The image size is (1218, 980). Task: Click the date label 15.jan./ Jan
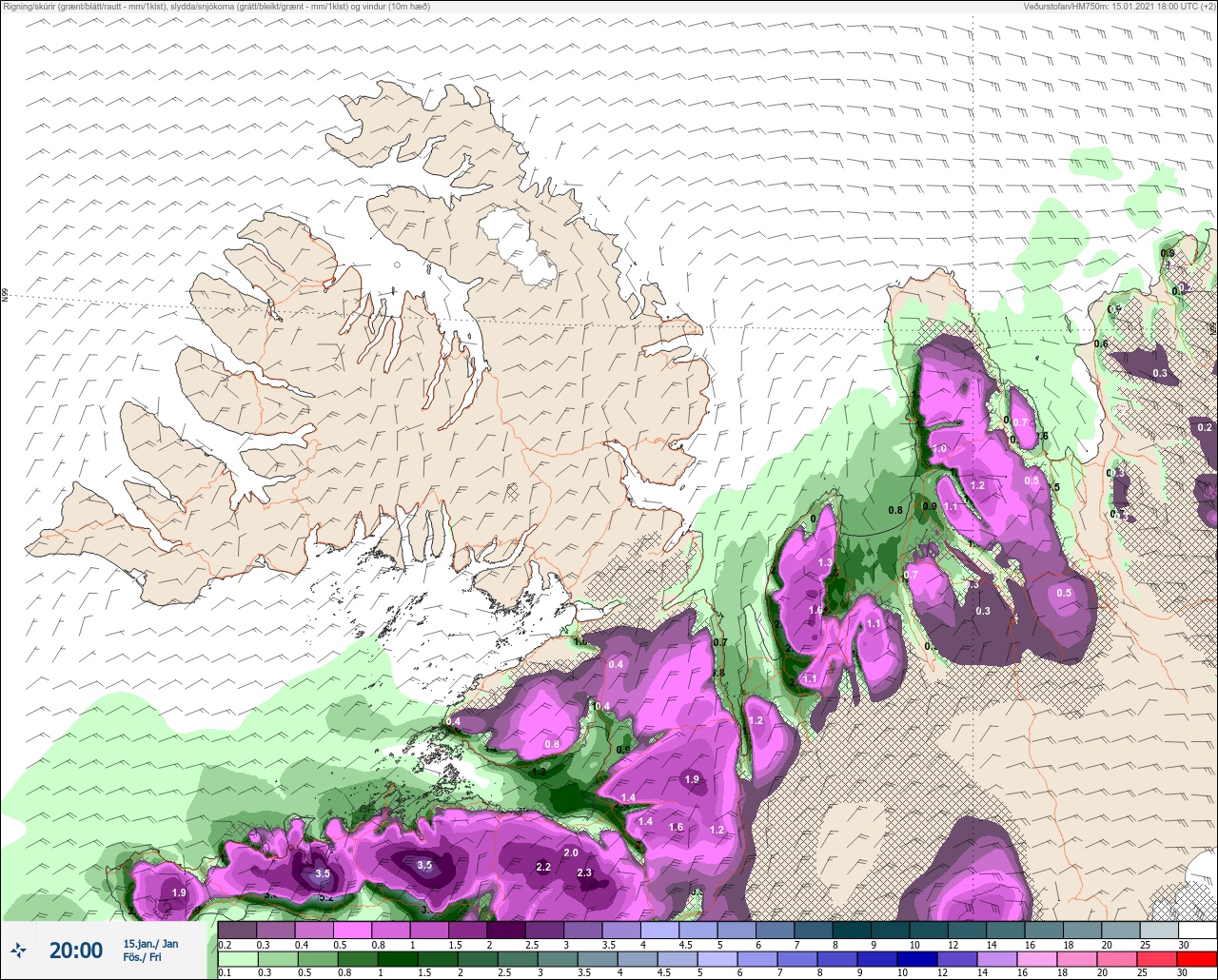(x=150, y=943)
